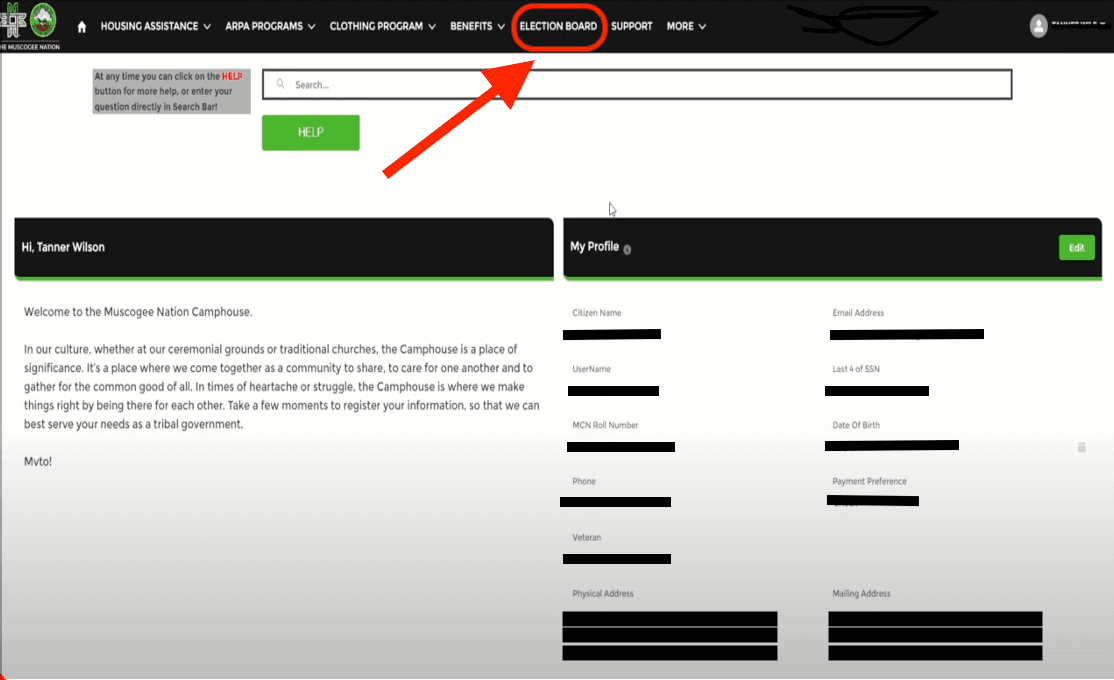Click the 'Payment Preference' label
Image resolution: width=1114 pixels, height=680 pixels.
point(869,481)
